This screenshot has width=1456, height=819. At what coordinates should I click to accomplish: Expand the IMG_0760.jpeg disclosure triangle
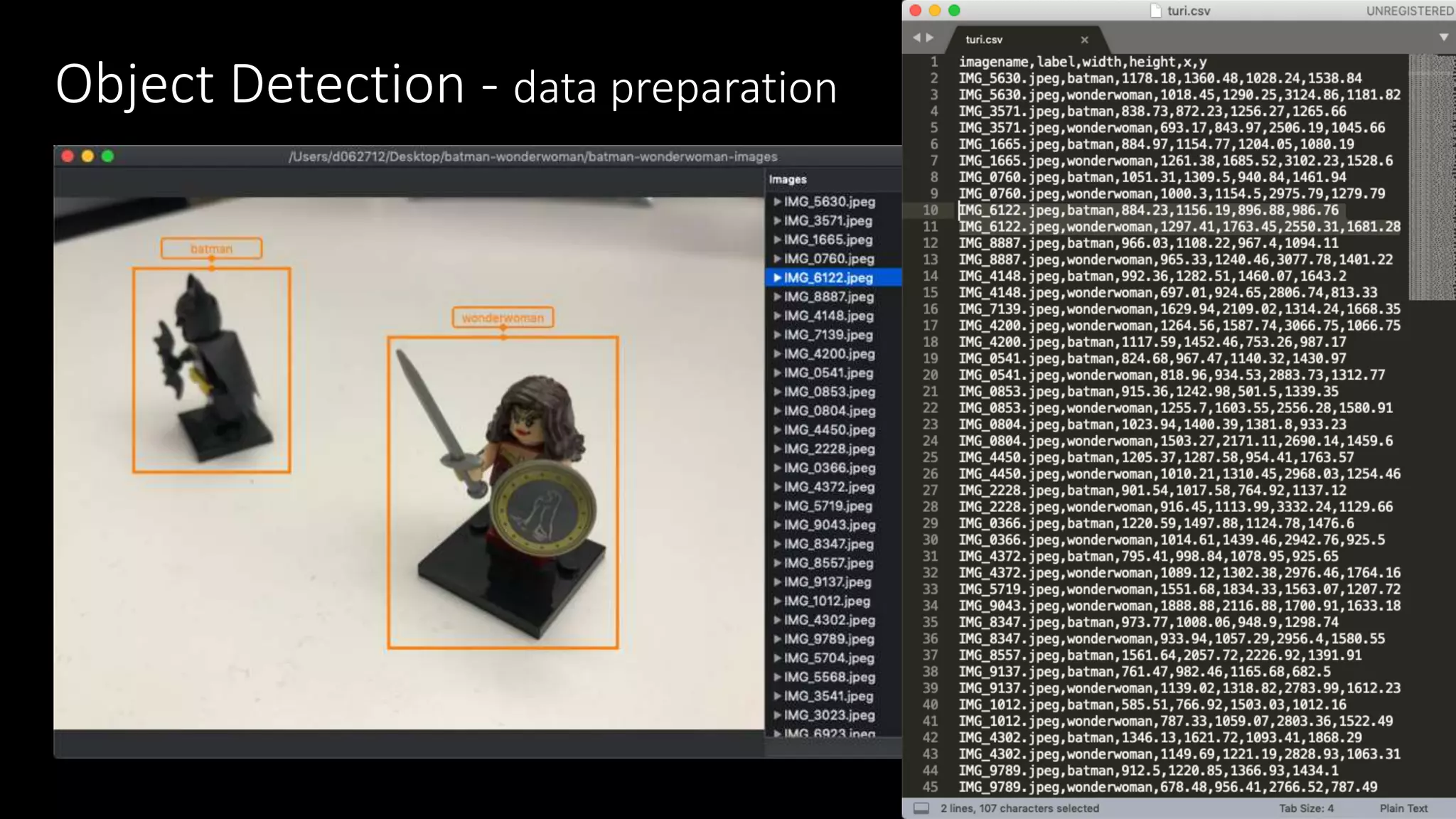click(777, 259)
